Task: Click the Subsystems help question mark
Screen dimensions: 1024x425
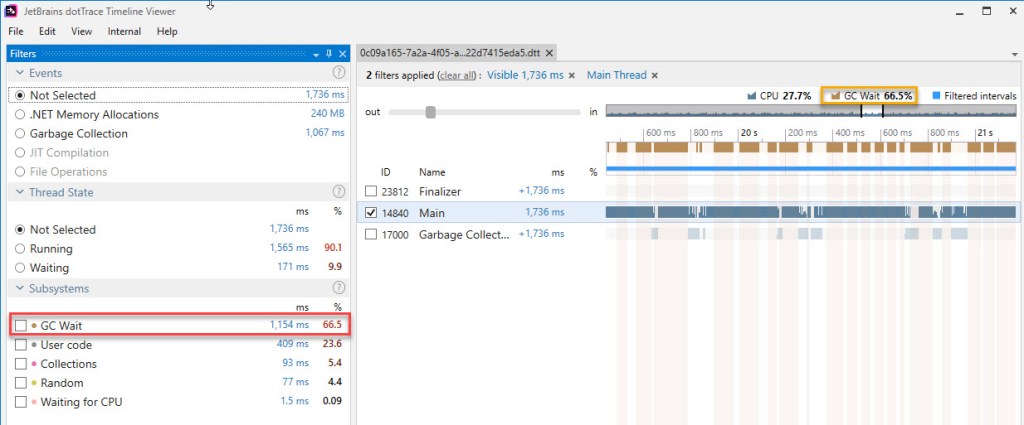Action: point(338,288)
